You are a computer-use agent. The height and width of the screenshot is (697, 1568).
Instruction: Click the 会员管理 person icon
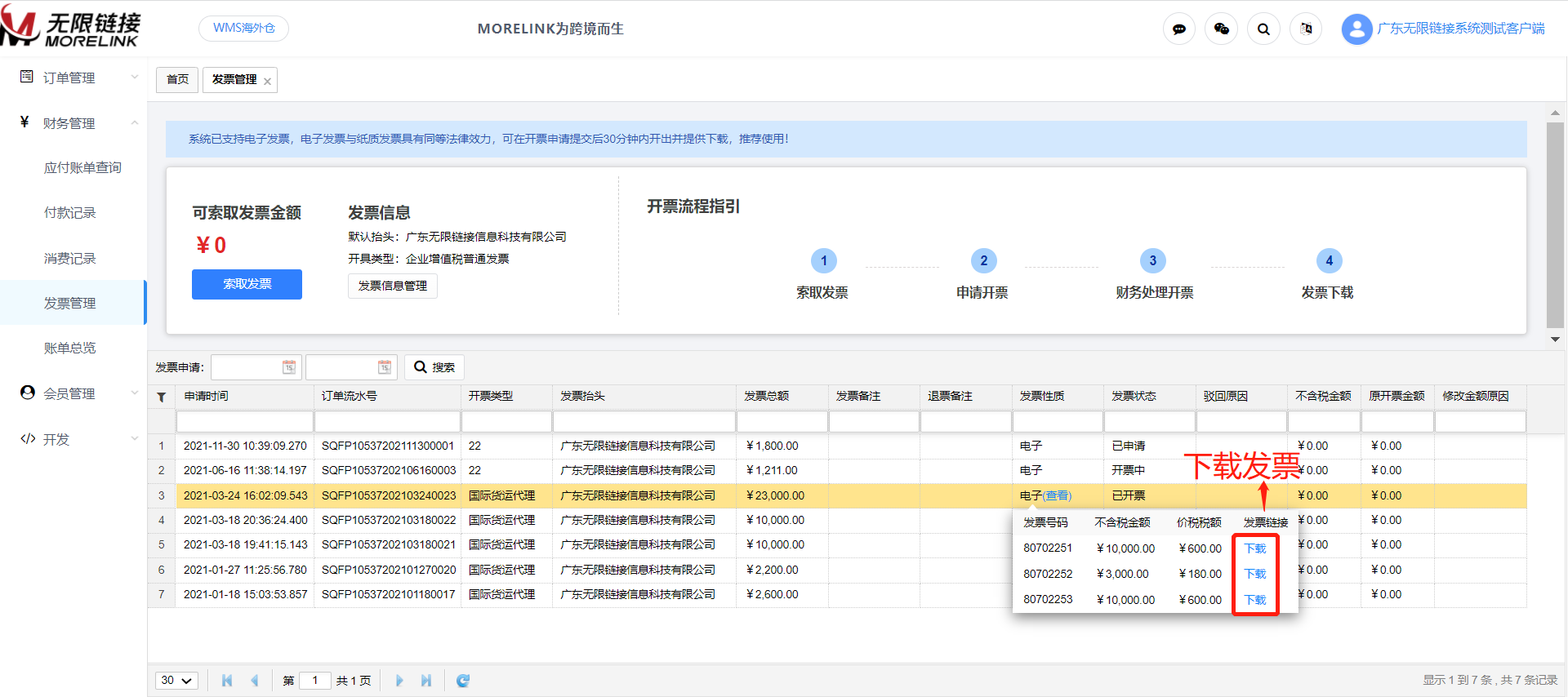click(28, 393)
